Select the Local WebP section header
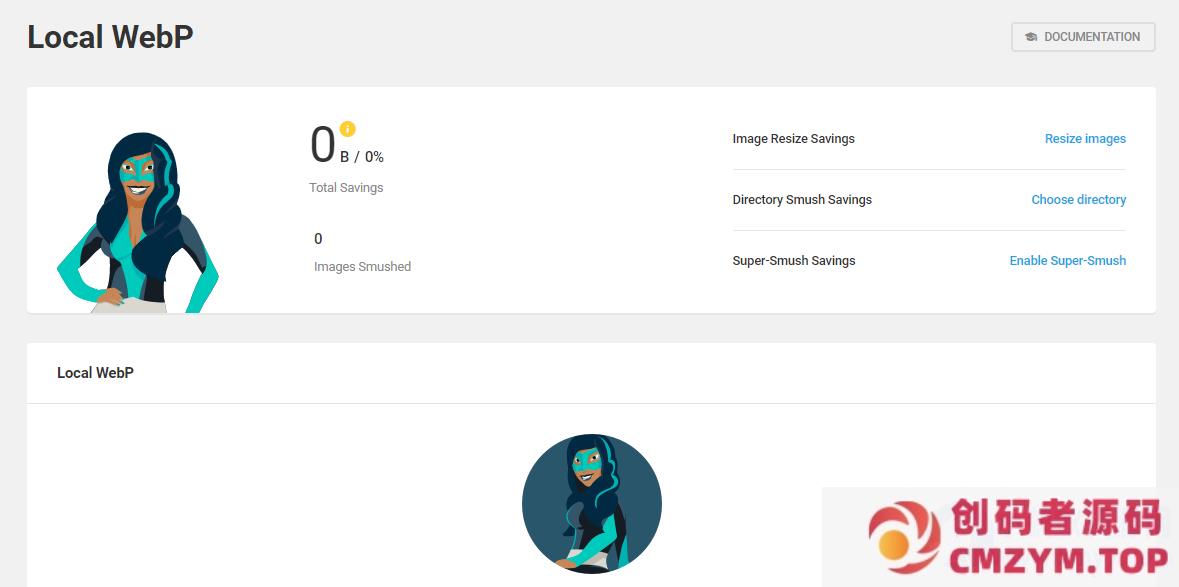1179x587 pixels. (95, 373)
